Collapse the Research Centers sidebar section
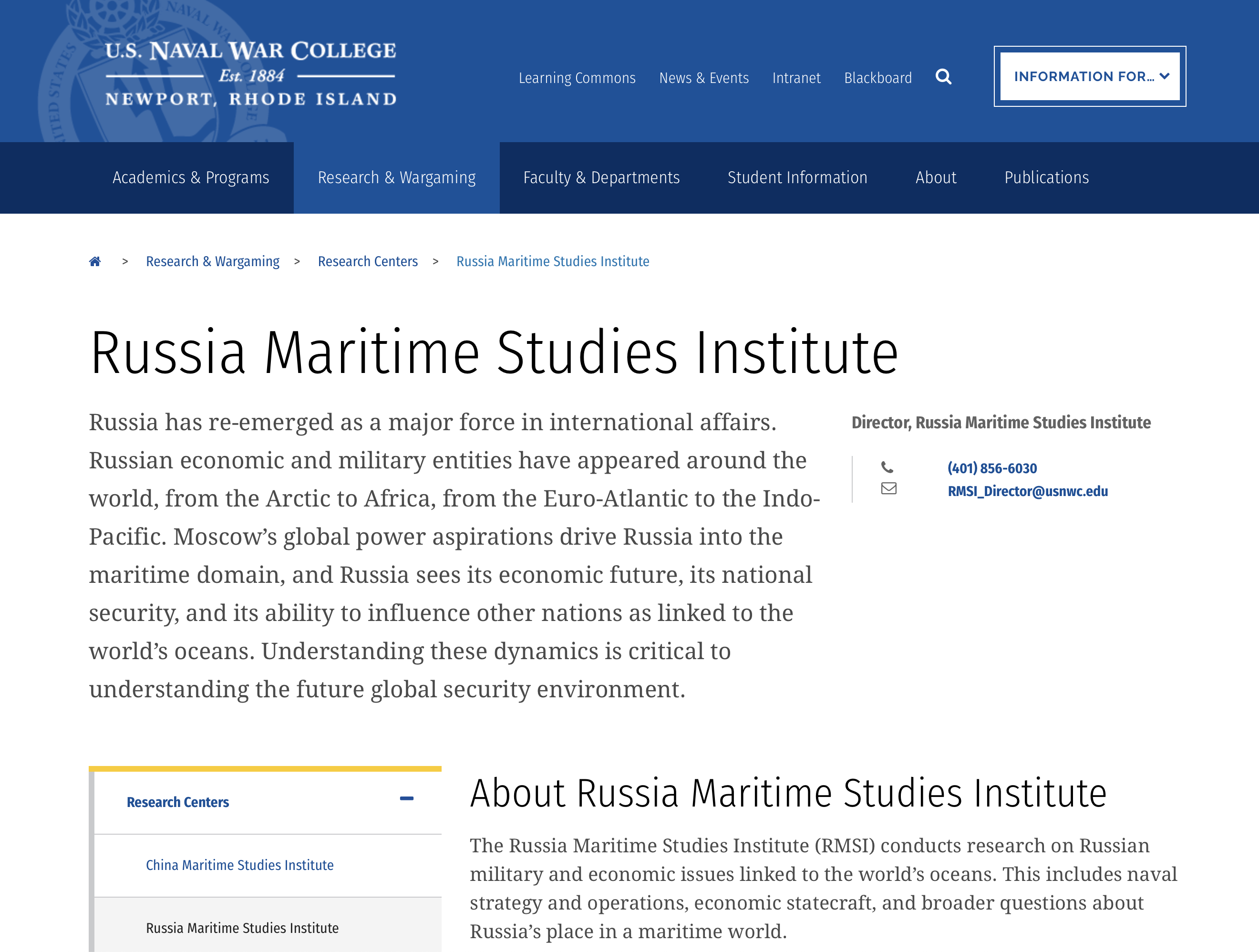1259x952 pixels. point(406,798)
